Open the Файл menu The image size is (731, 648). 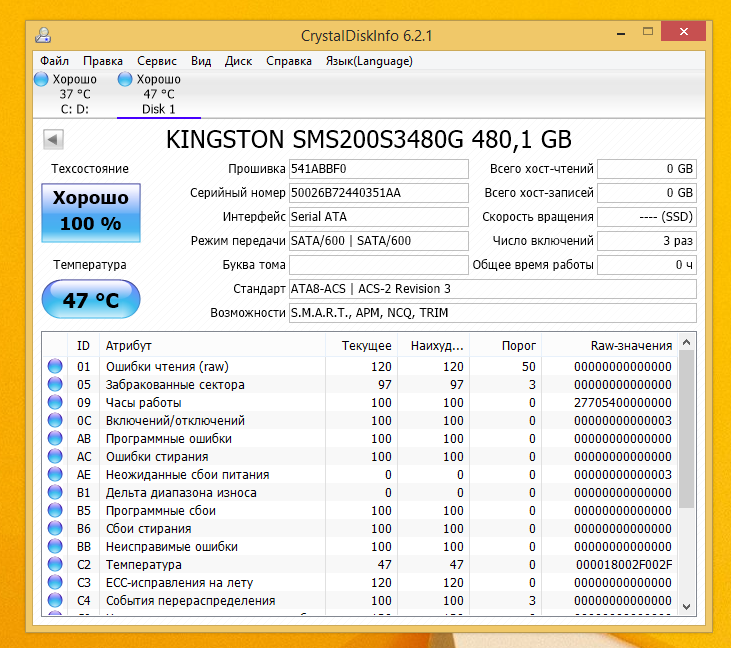(55, 61)
